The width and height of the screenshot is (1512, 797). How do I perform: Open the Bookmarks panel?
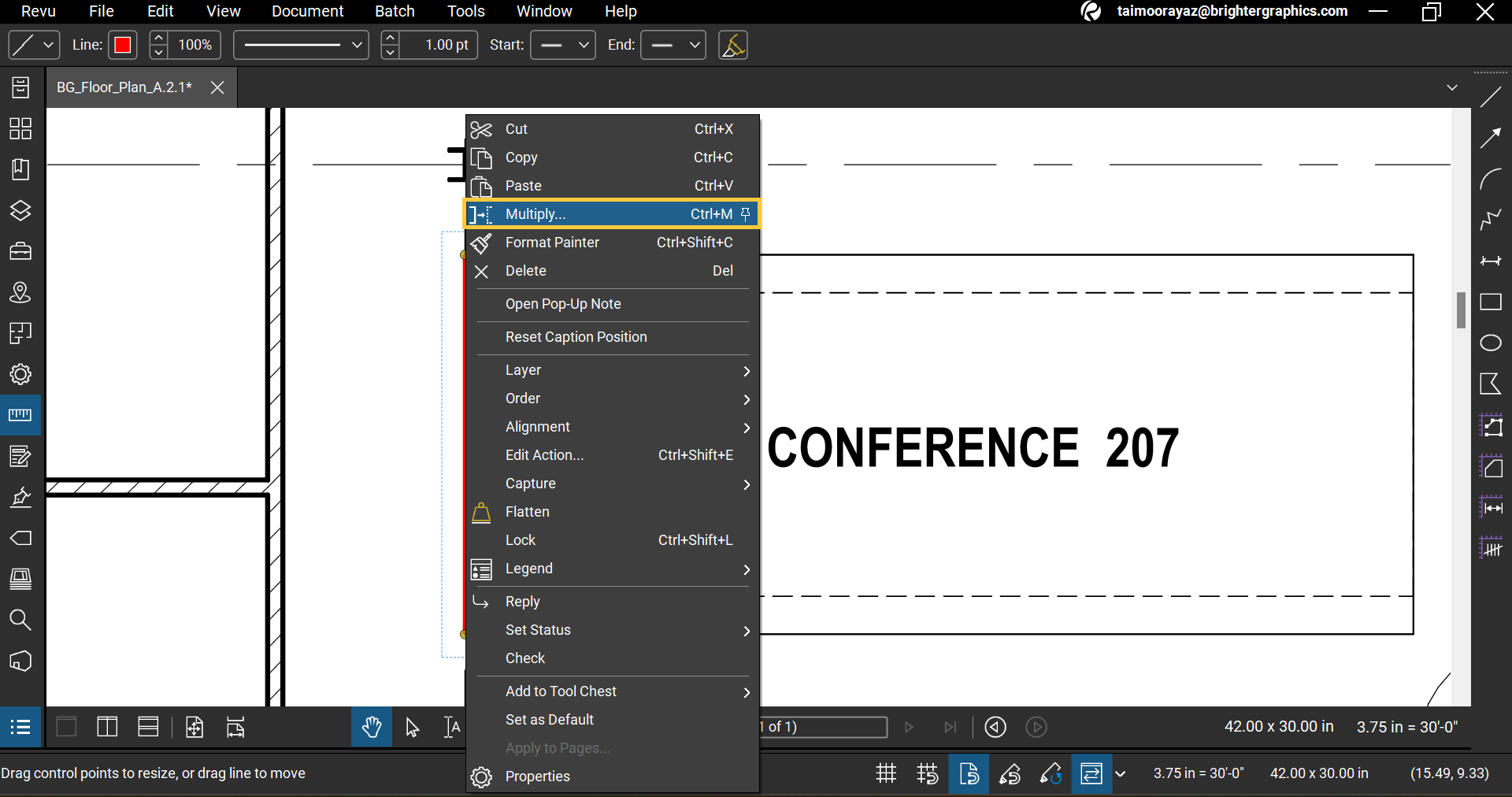pos(20,169)
